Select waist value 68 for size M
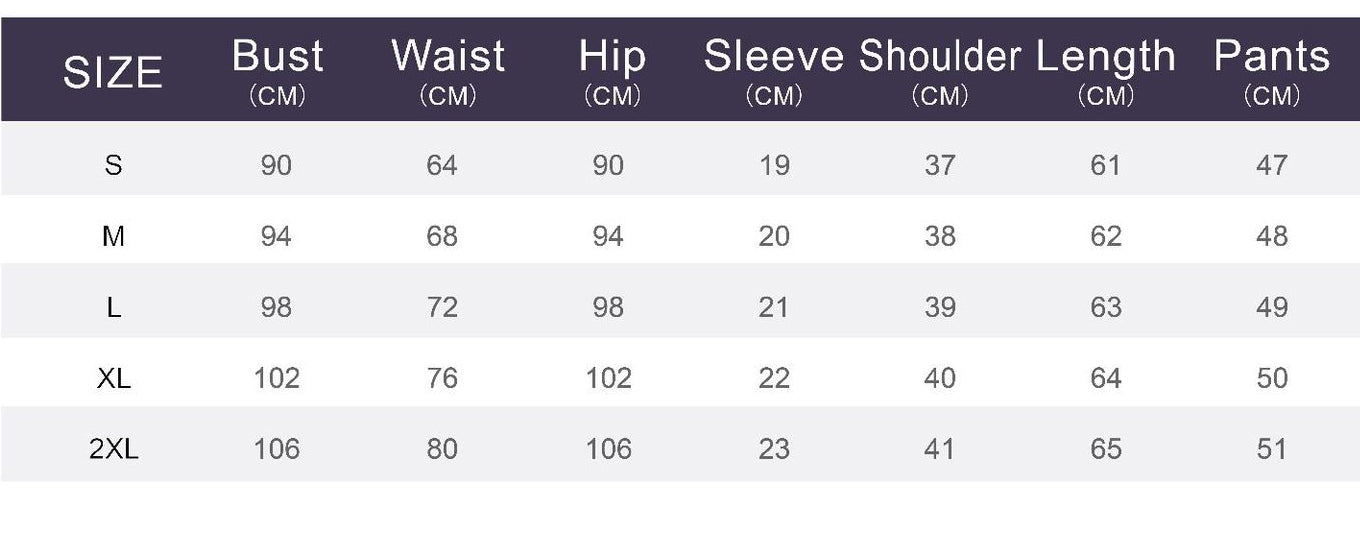Screen dimensions: 1360x554 click(442, 236)
